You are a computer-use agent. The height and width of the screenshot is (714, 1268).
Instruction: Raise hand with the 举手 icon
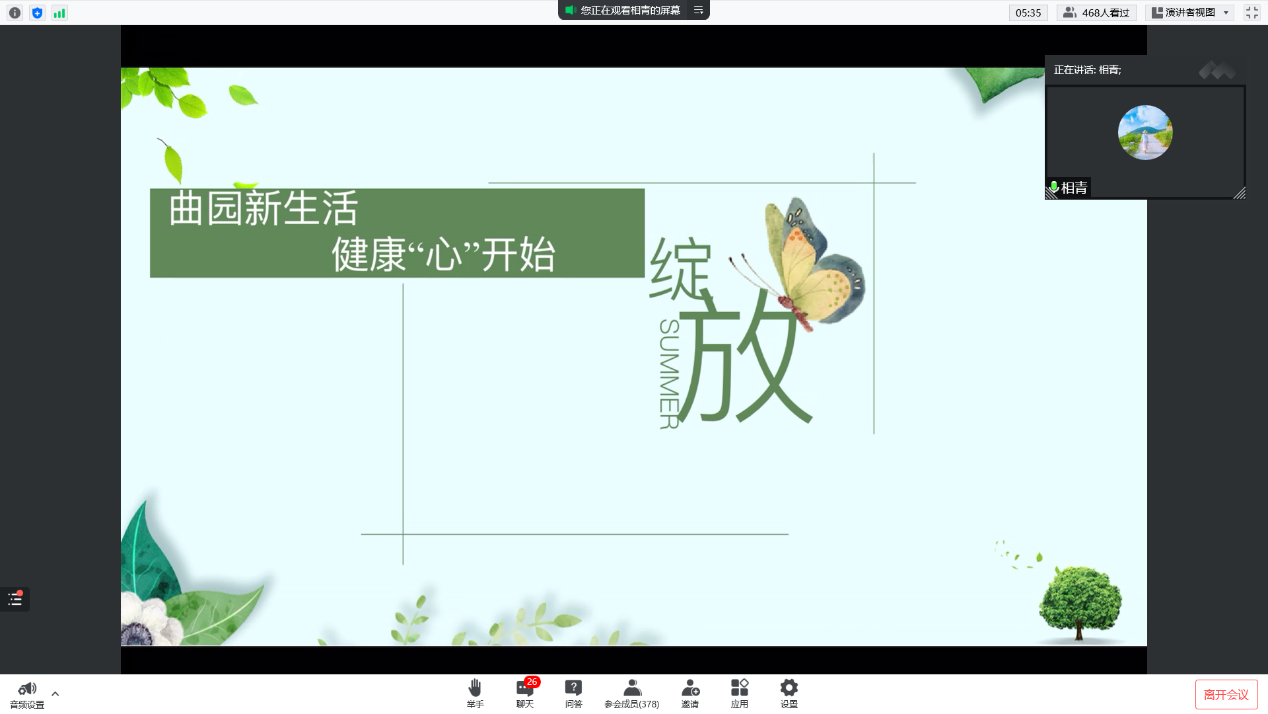475,692
